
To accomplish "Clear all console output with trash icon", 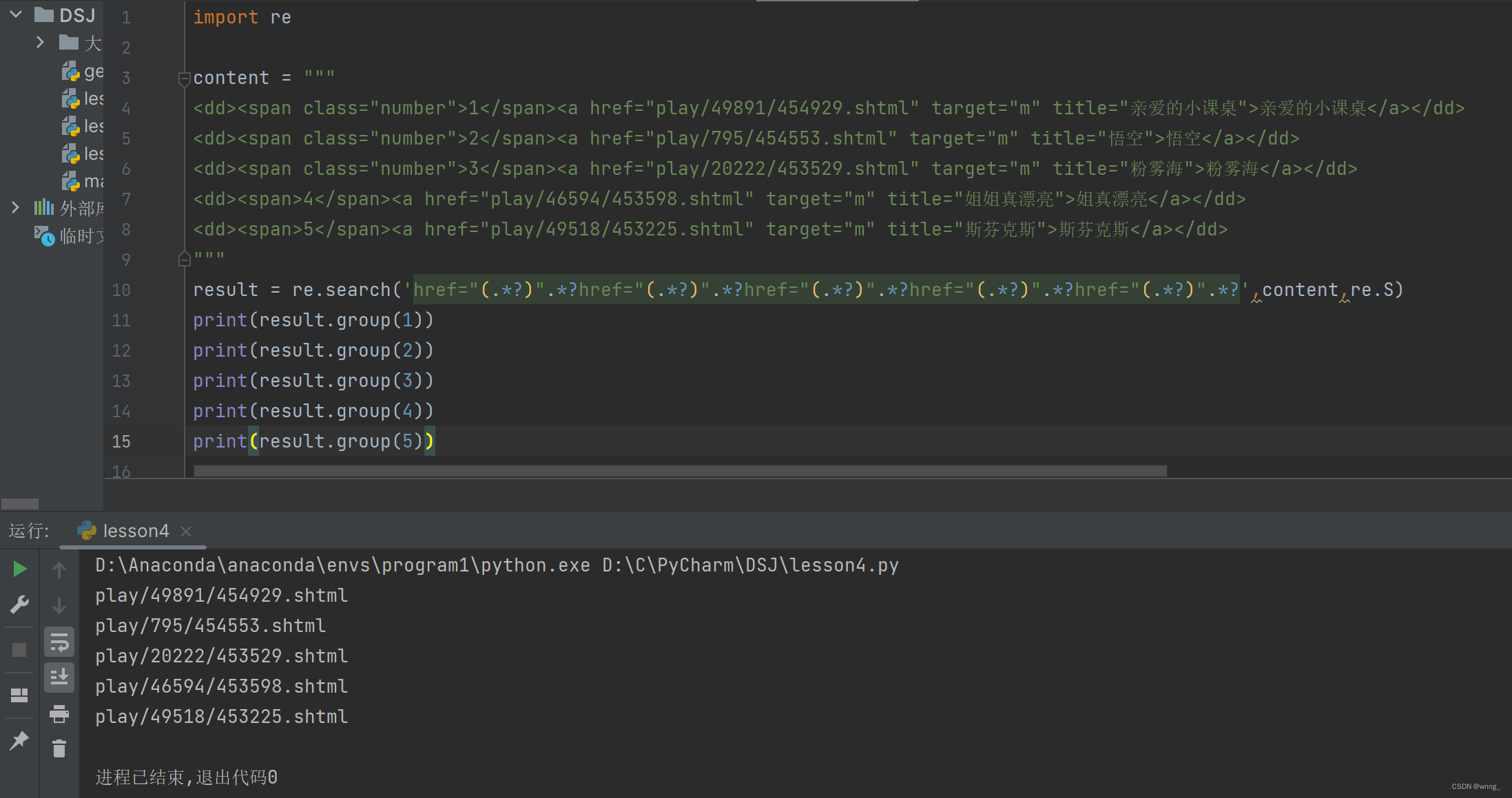I will point(59,748).
